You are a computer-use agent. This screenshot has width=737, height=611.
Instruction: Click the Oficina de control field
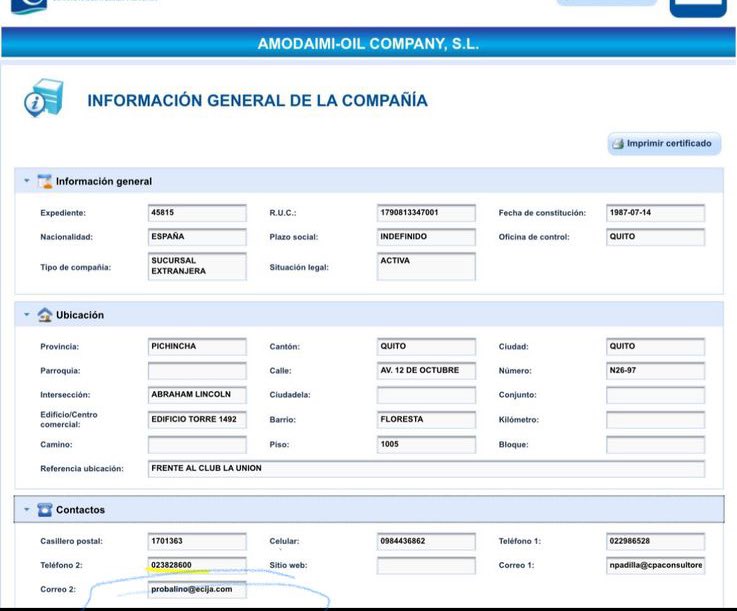(655, 237)
